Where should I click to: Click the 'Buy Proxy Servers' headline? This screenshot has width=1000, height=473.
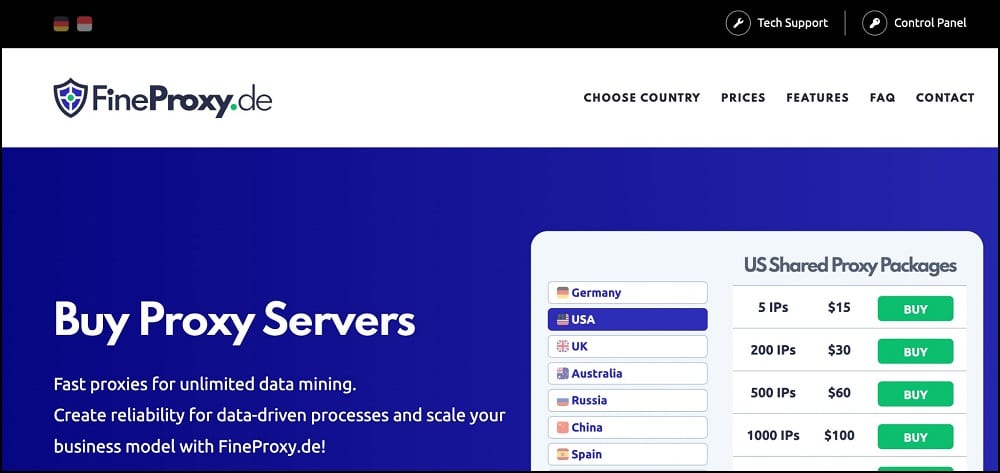235,321
